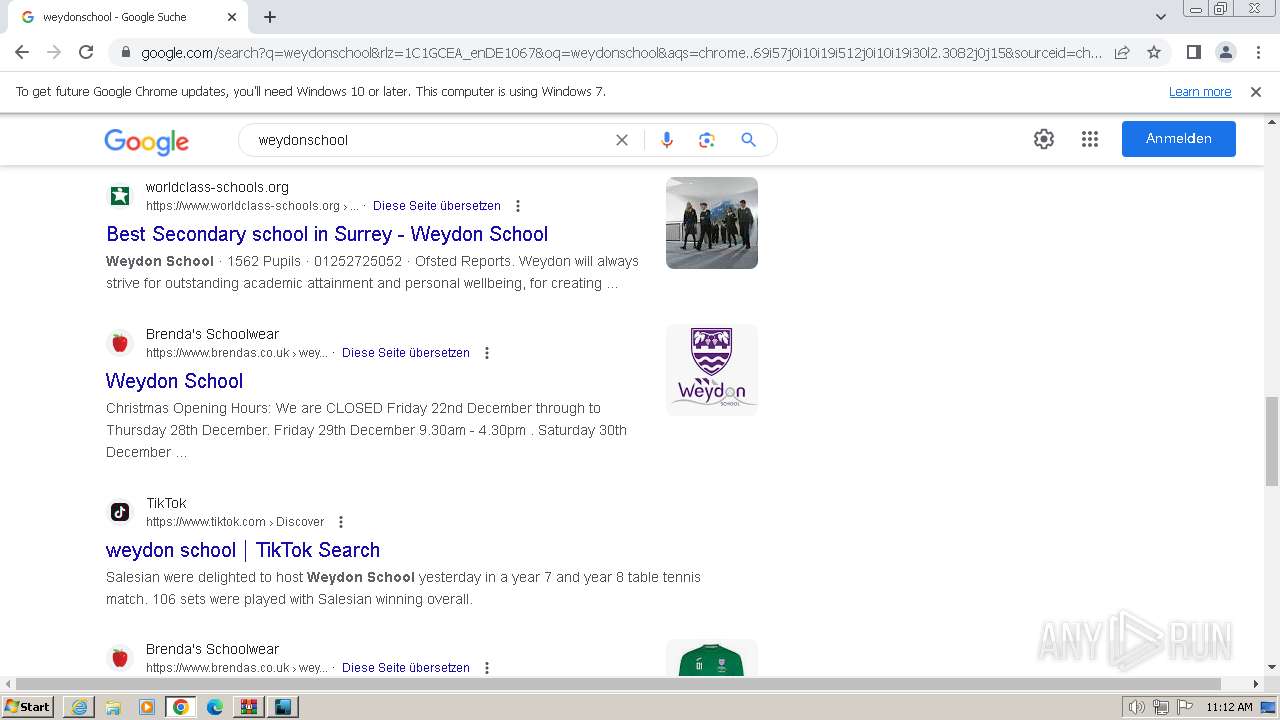View the worldclass-schools students thumbnail
Image resolution: width=1280 pixels, height=720 pixels.
tap(712, 223)
